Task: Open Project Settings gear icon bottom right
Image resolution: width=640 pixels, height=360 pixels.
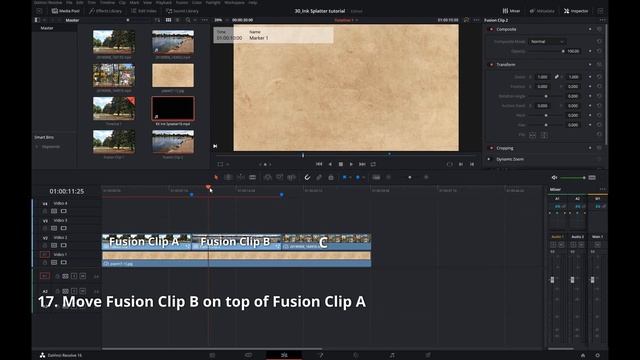Action: (x=597, y=356)
